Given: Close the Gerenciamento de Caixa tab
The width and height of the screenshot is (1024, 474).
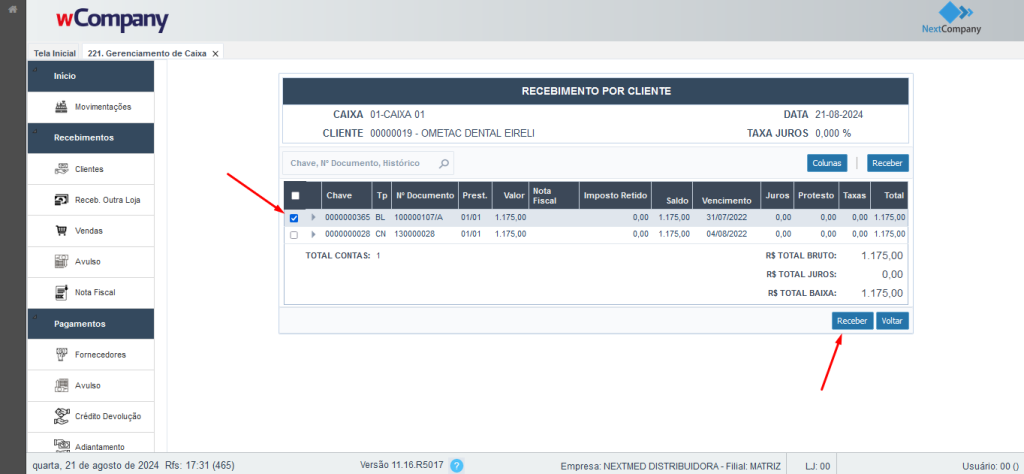Looking at the screenshot, I should coord(216,53).
